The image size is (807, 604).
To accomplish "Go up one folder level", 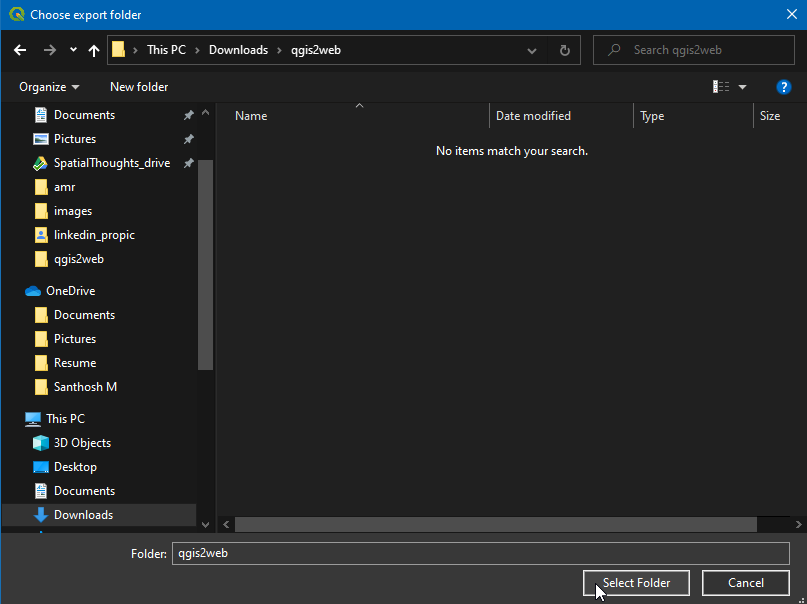I will tap(94, 50).
